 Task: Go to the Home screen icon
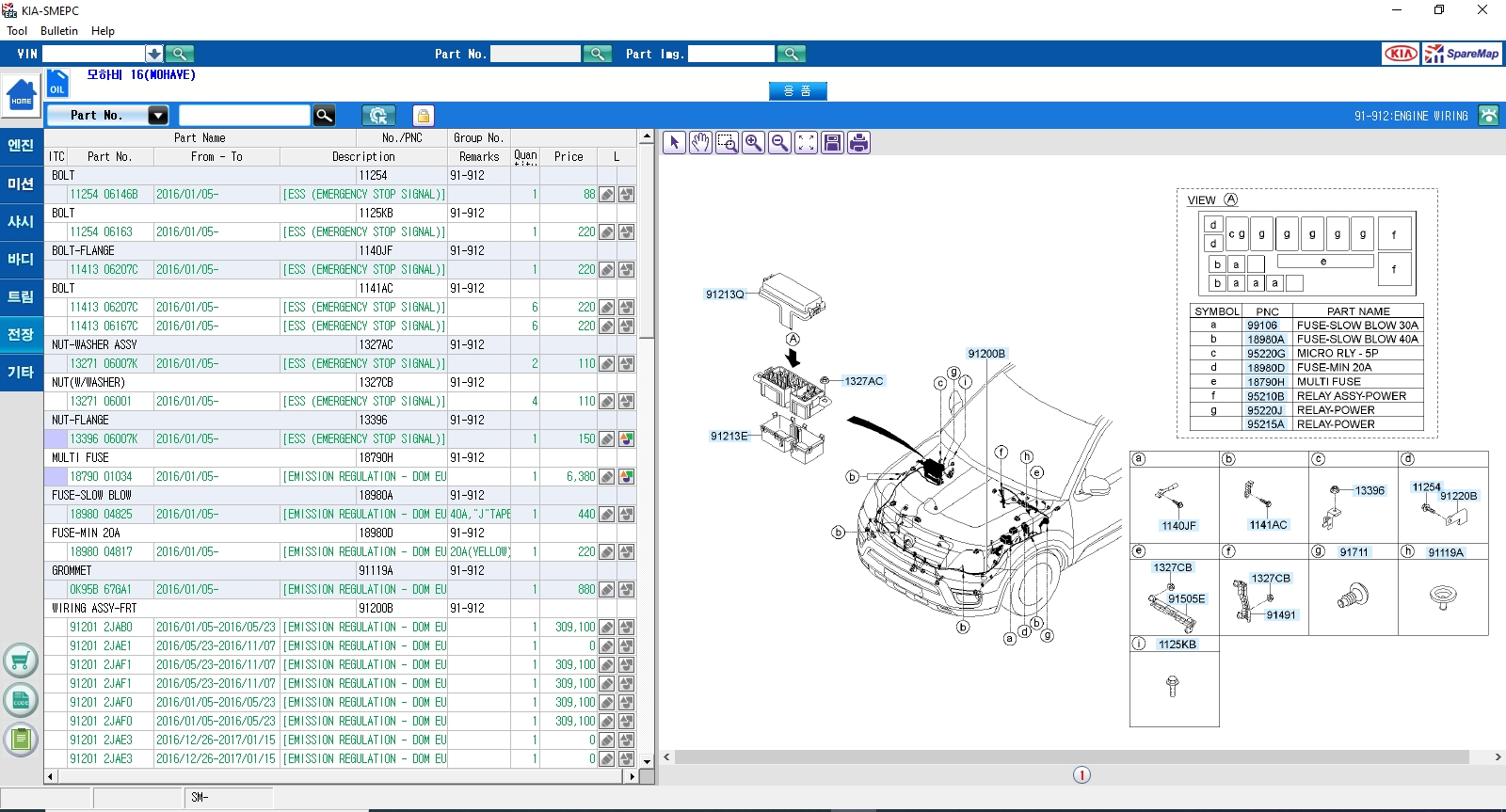pos(21,95)
